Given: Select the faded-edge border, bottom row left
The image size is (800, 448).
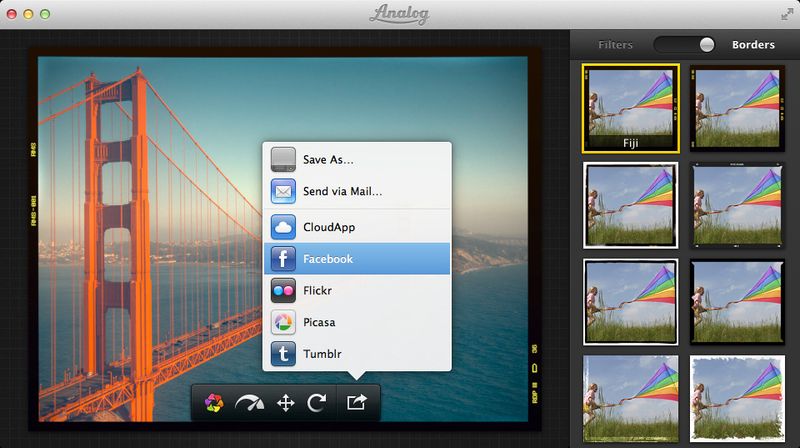Looking at the screenshot, I should pyautogui.click(x=631, y=399).
